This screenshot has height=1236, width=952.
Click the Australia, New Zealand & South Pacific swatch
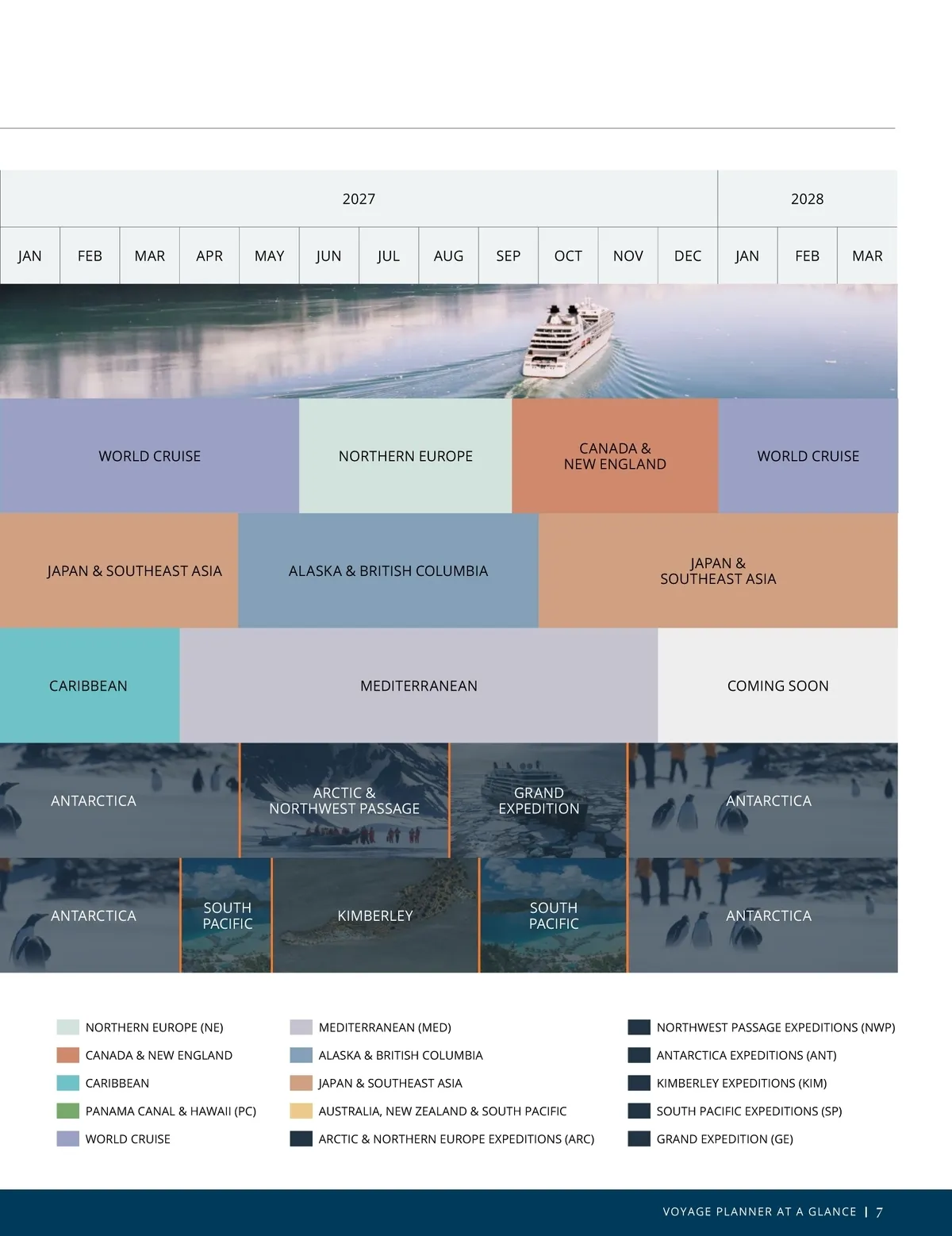tap(301, 1111)
